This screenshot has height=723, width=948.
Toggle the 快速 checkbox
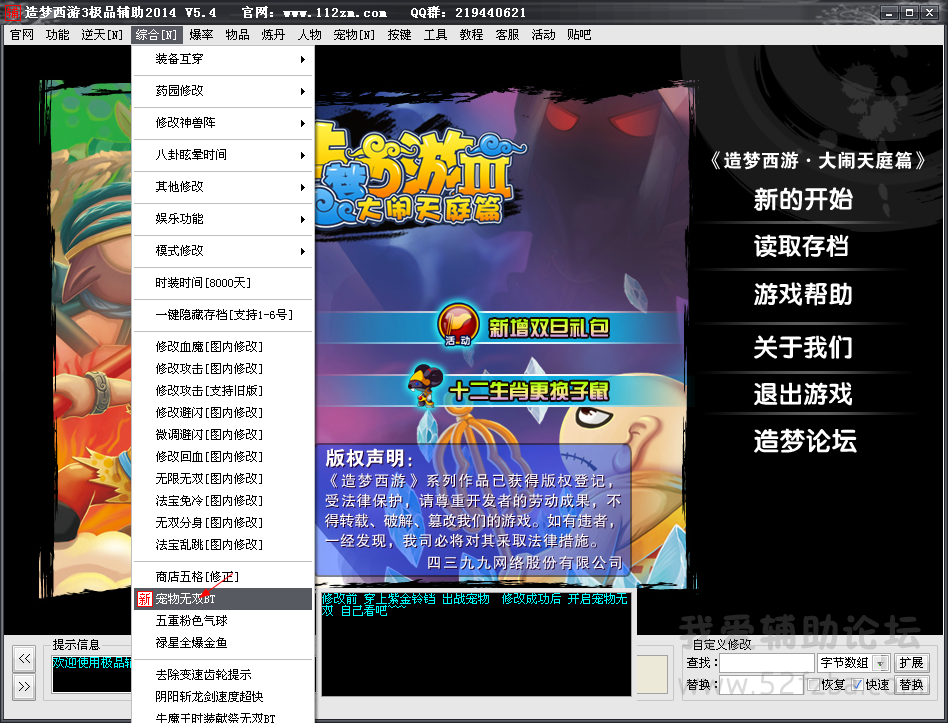click(x=859, y=685)
